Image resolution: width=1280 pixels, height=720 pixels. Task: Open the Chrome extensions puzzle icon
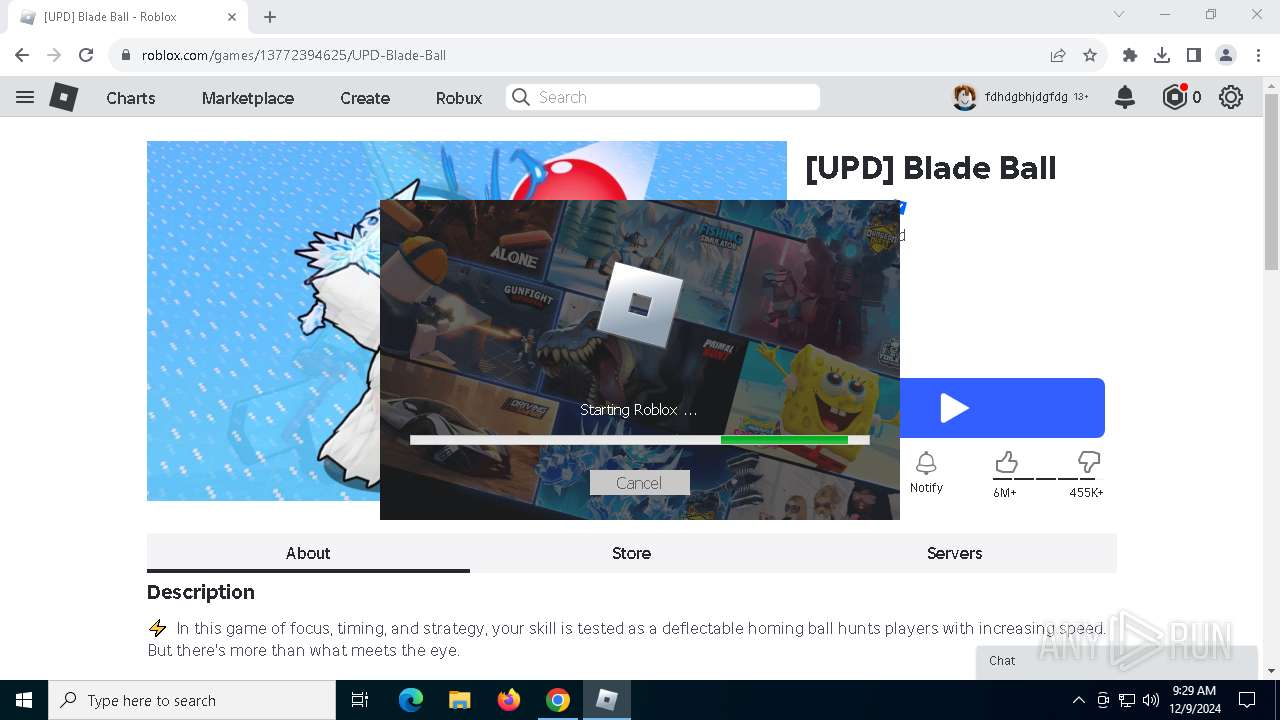pos(1130,55)
